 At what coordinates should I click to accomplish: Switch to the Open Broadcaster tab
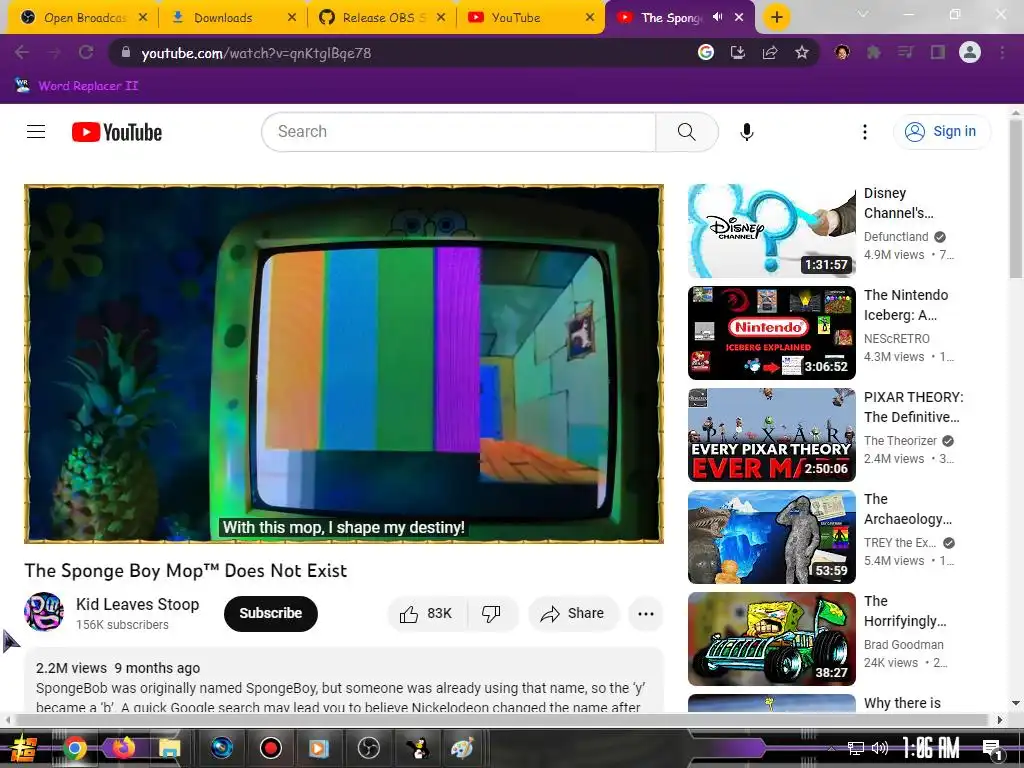[83, 18]
